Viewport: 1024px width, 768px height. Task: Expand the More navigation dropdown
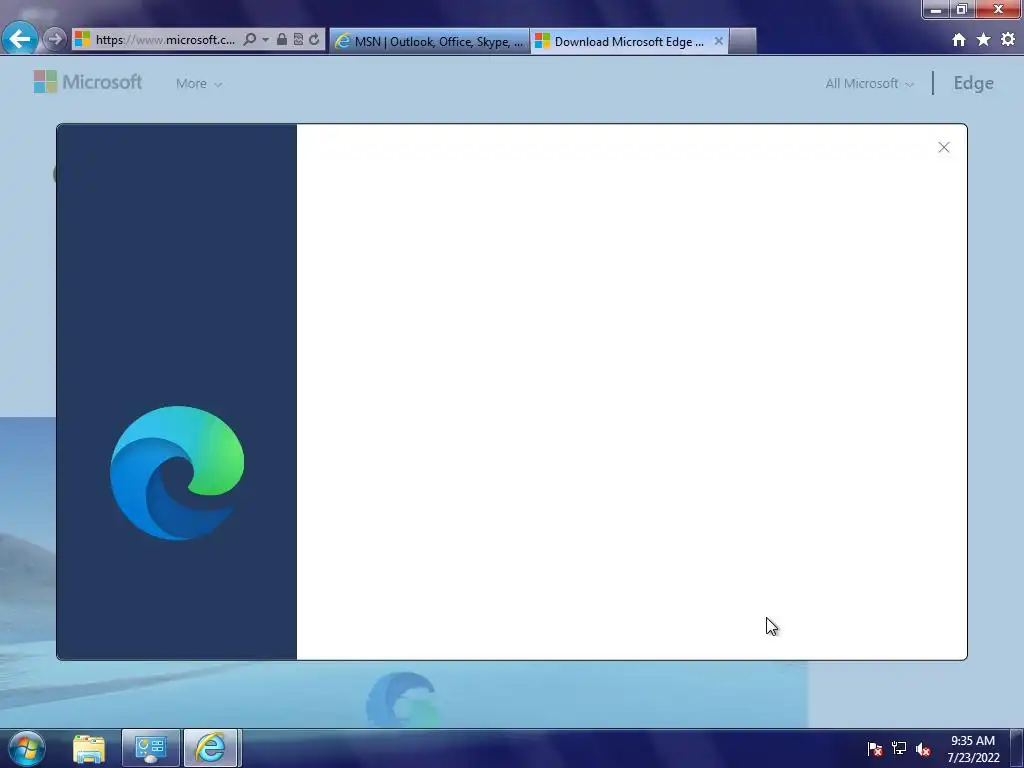tap(199, 84)
